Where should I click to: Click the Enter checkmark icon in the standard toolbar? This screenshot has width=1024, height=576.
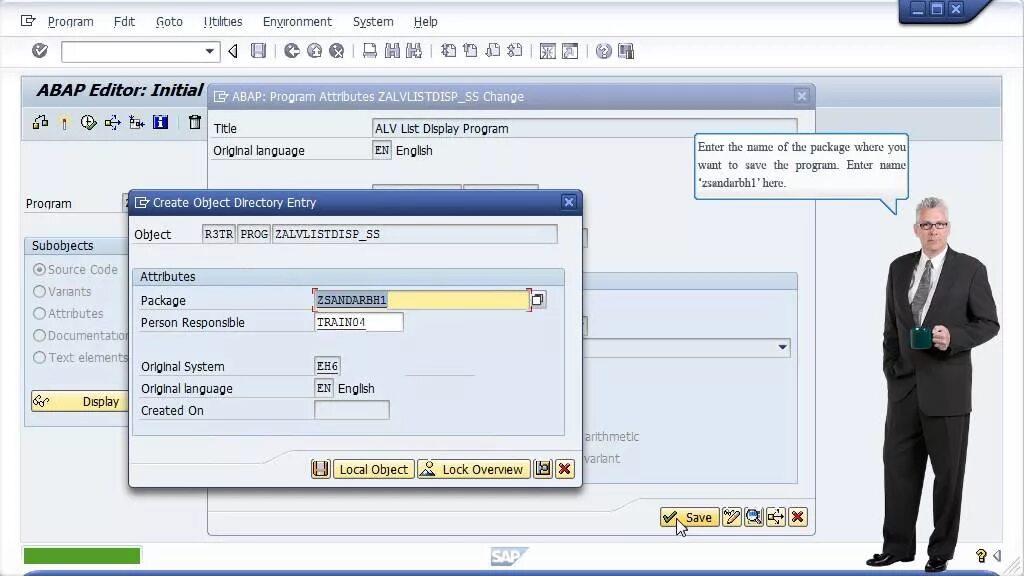(40, 51)
